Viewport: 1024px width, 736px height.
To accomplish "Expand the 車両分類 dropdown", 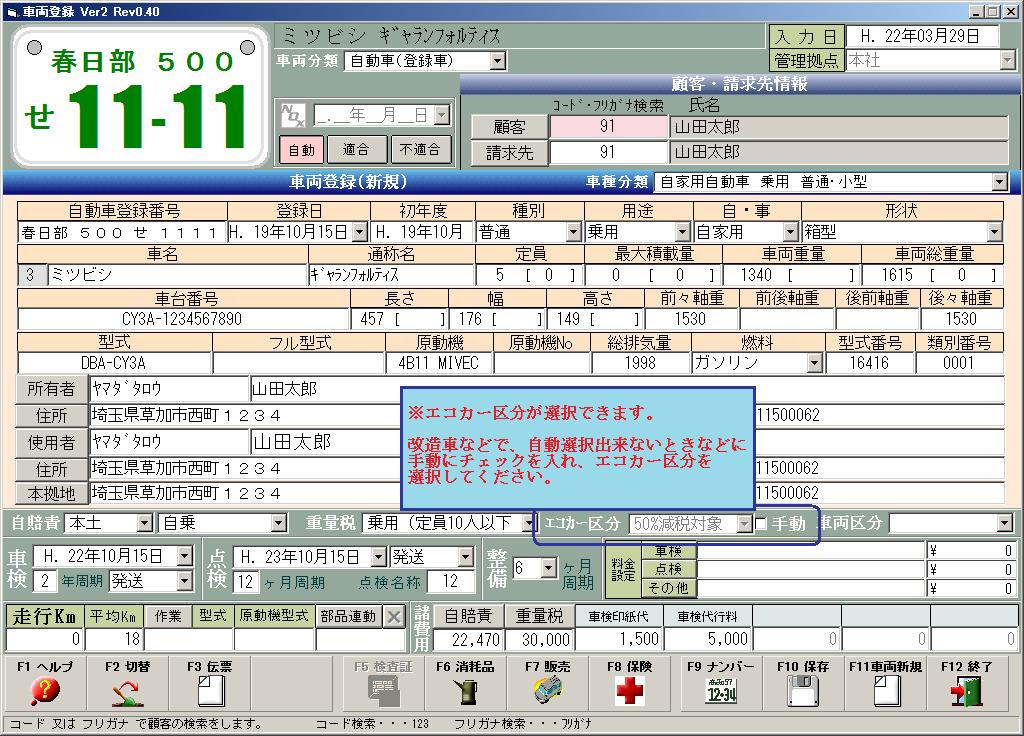I will click(498, 61).
